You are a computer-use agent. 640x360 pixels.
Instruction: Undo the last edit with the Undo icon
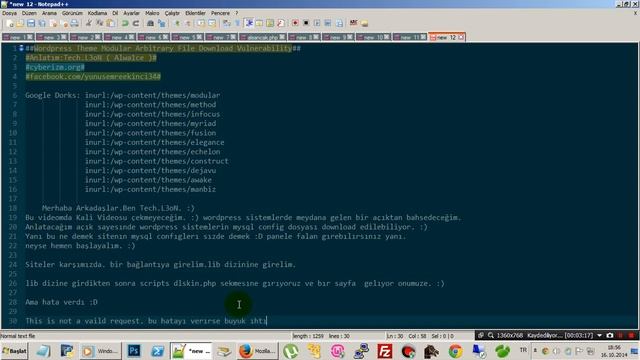click(124, 23)
